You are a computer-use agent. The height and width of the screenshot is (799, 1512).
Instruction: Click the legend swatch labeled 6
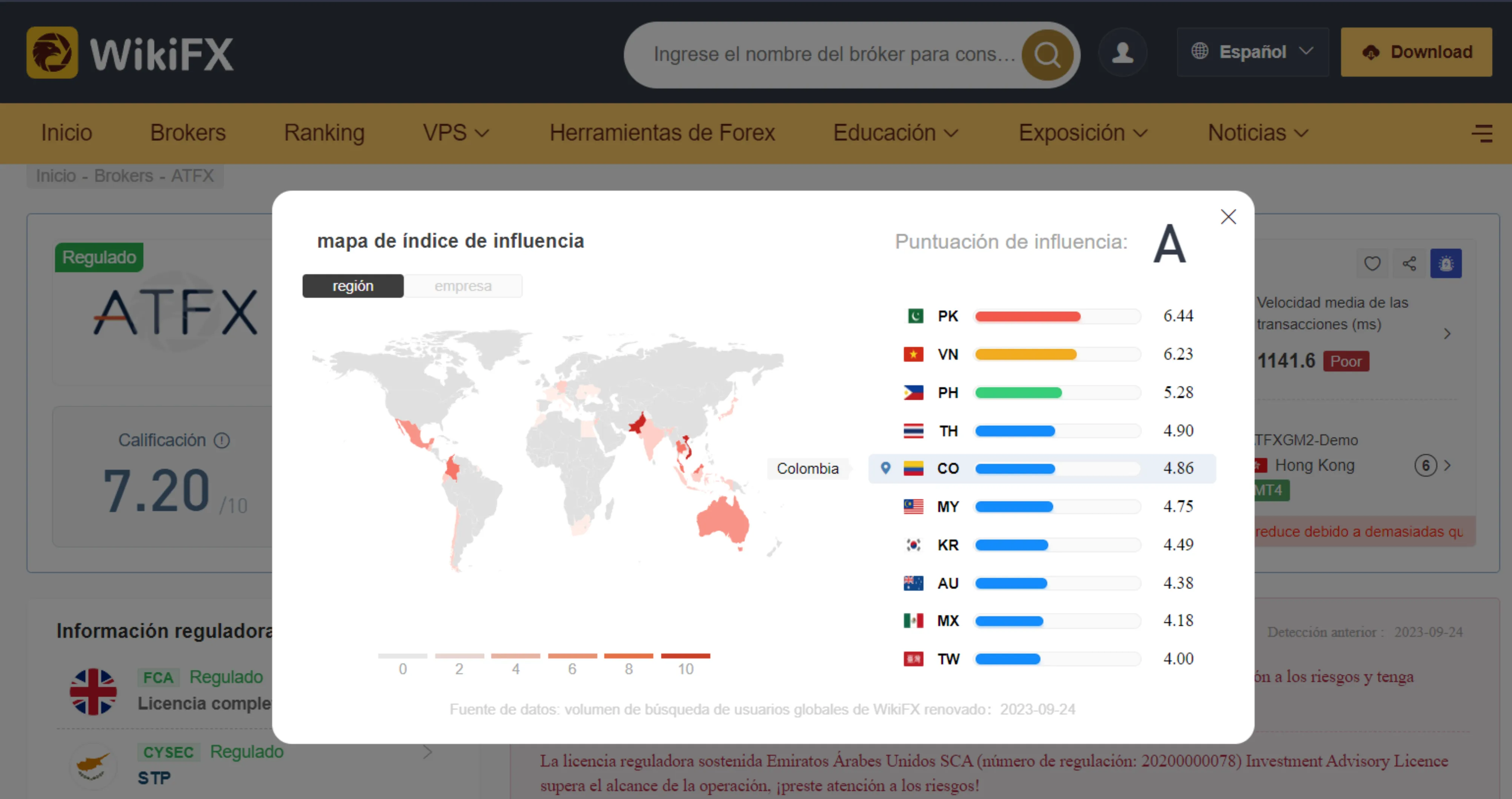click(572, 656)
